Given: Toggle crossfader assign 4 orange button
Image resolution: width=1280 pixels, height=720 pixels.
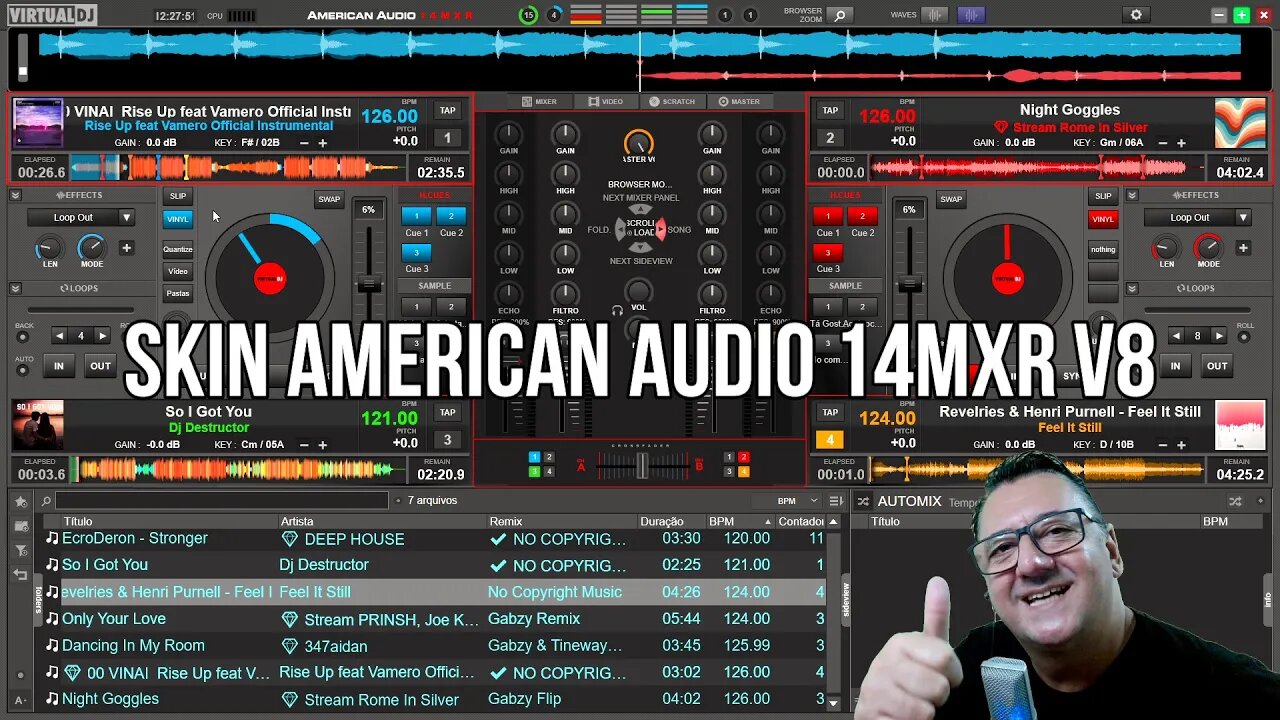Looking at the screenshot, I should click(743, 471).
